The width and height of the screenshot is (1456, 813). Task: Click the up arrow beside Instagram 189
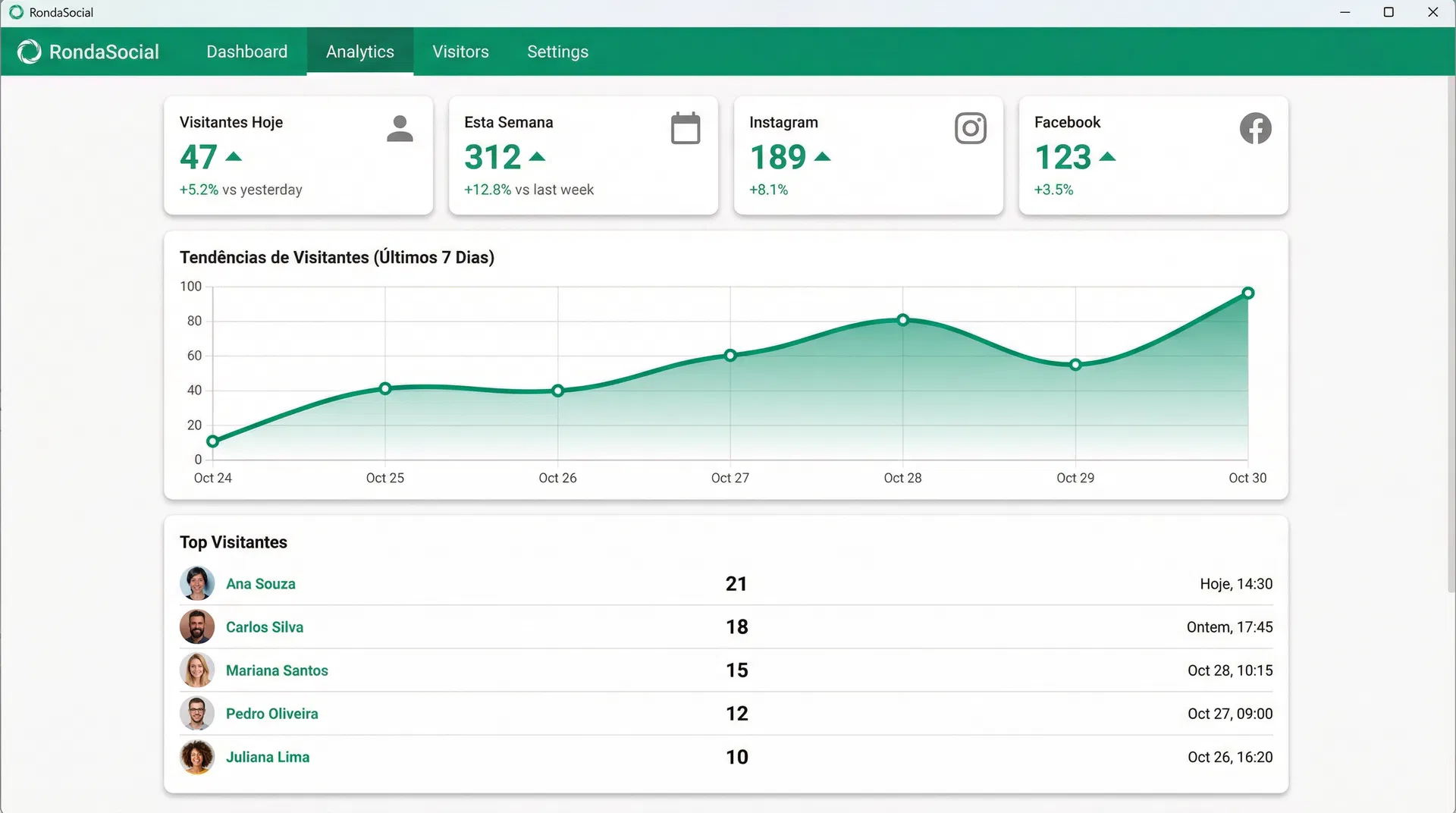[x=822, y=157]
